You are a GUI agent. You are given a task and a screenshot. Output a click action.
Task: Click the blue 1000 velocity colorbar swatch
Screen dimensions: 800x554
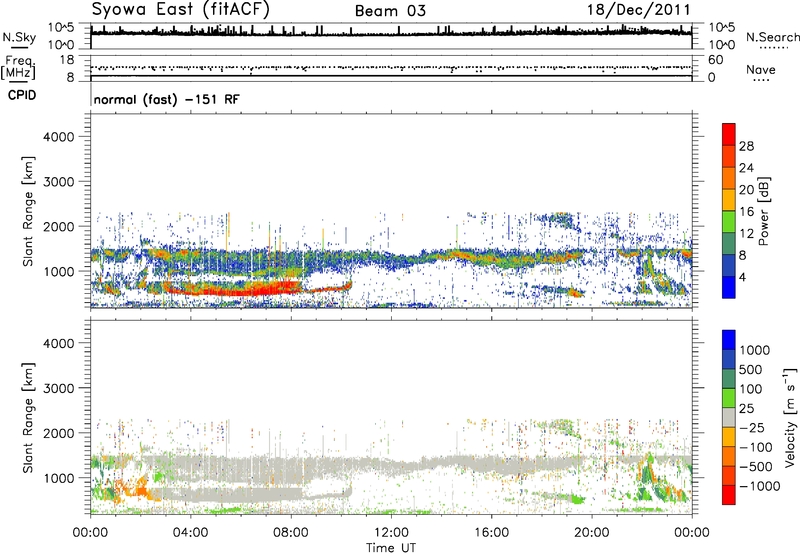[729, 340]
